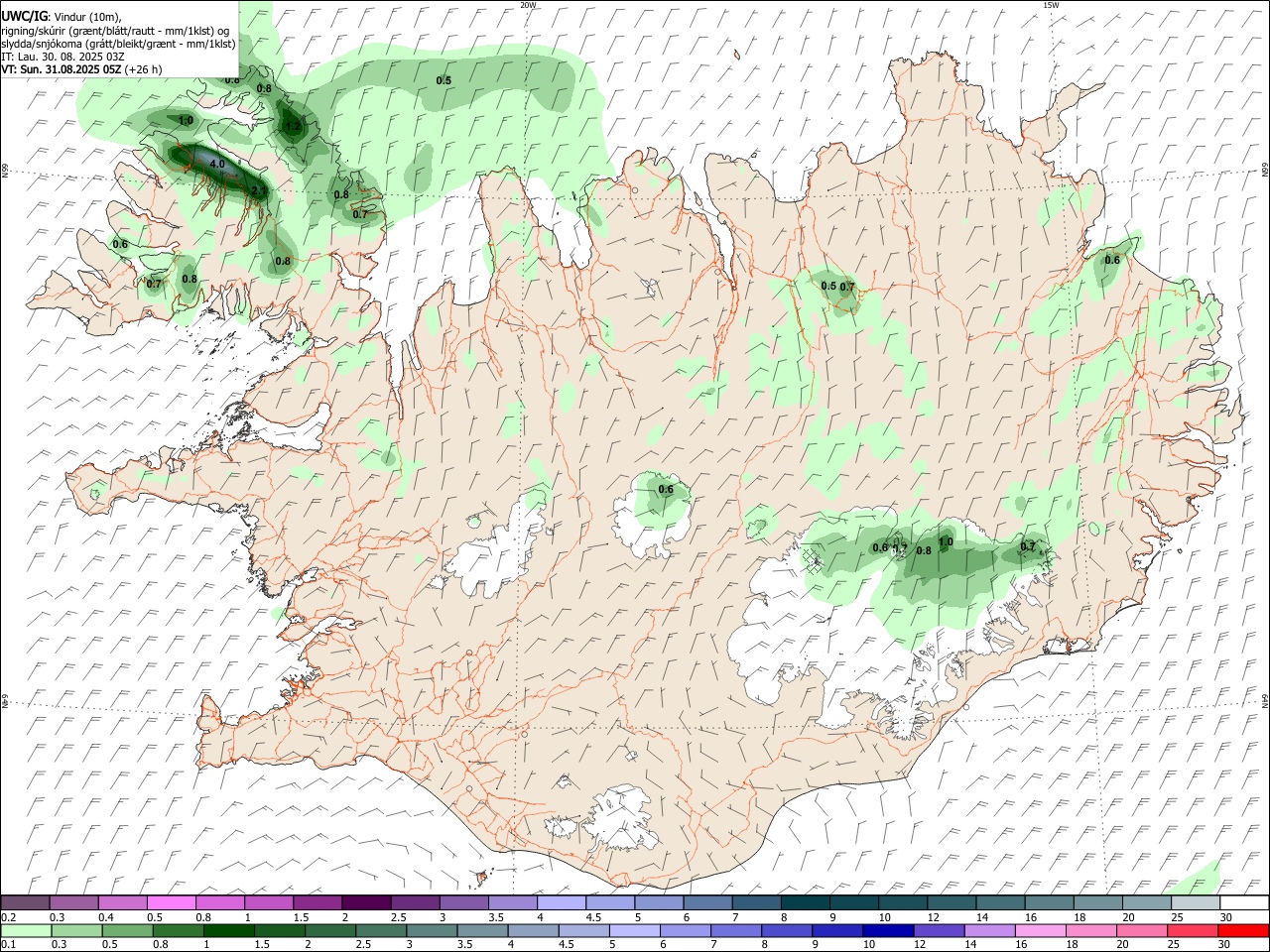Viewport: 1270px width, 952px height.
Task: Select the darkest purple swatch at 2, upper row
Action: [365, 903]
